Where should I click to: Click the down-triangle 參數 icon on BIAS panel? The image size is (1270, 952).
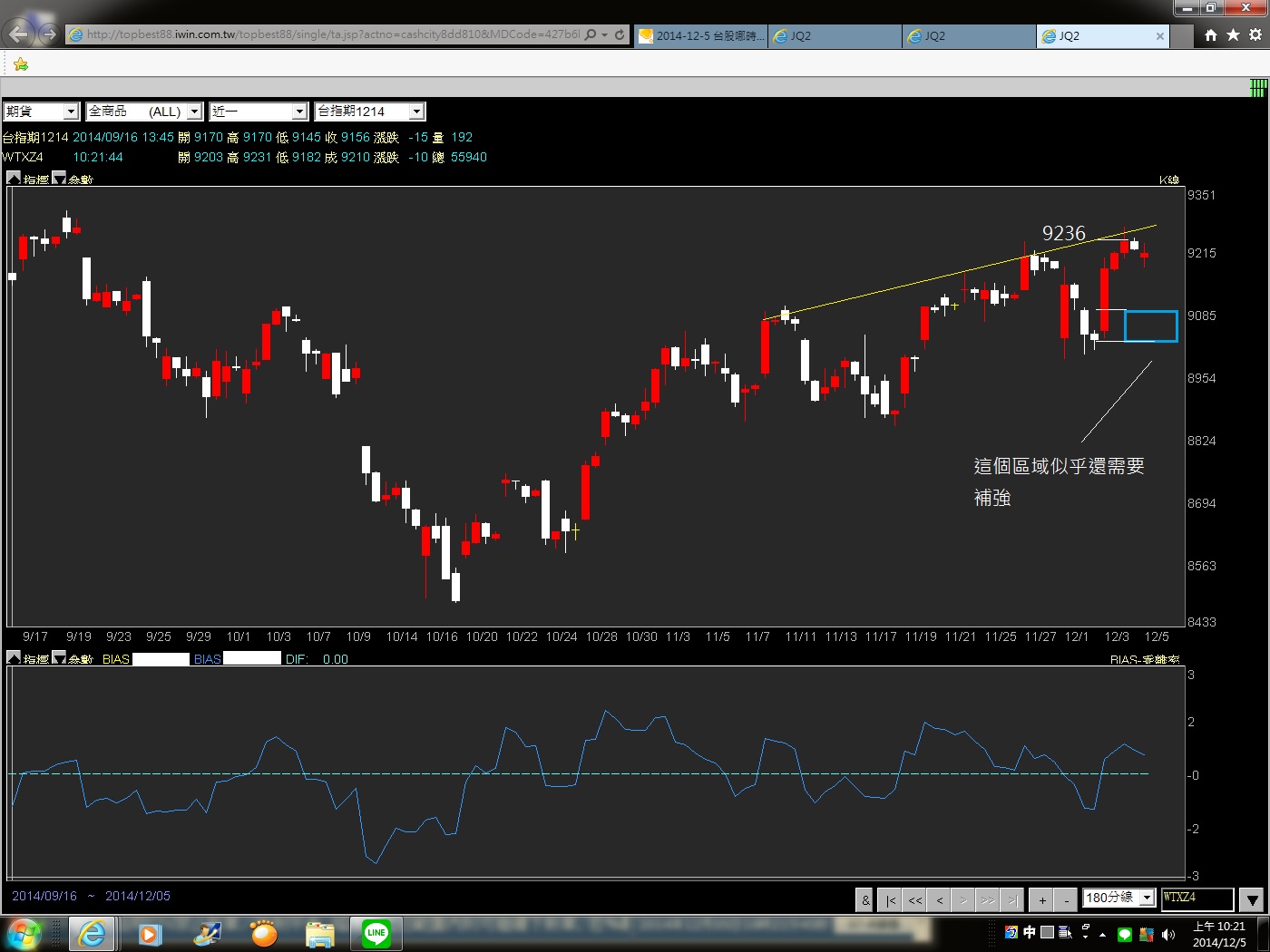click(59, 657)
